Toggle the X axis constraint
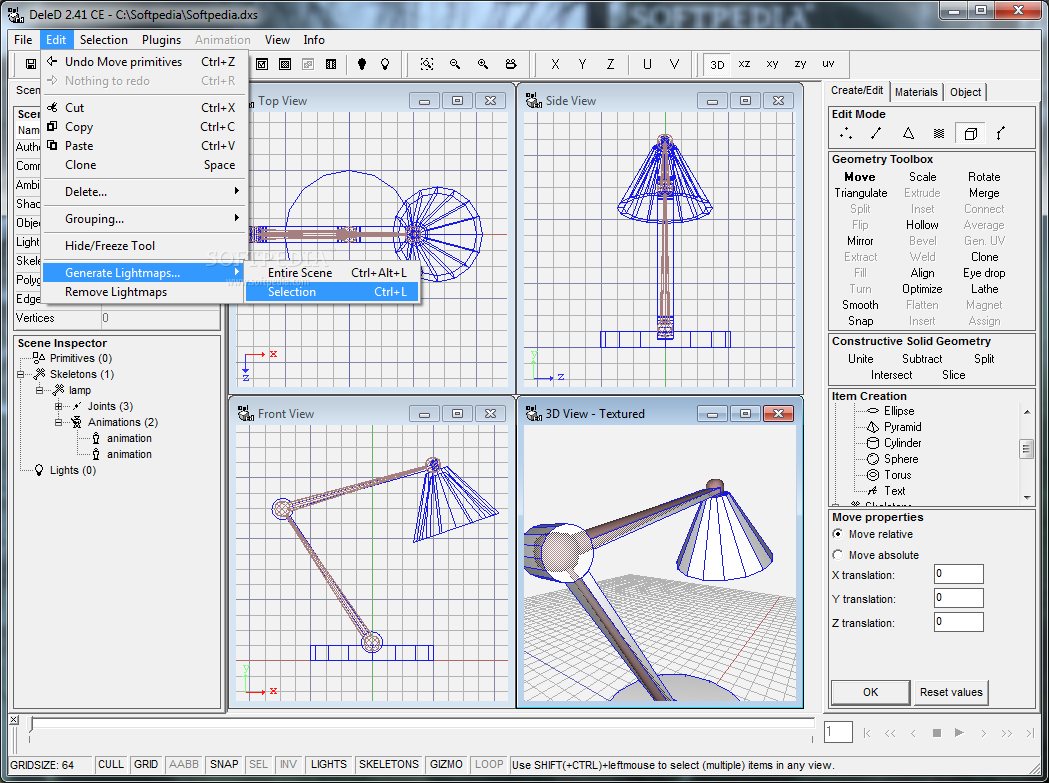This screenshot has width=1049, height=783. click(x=555, y=64)
